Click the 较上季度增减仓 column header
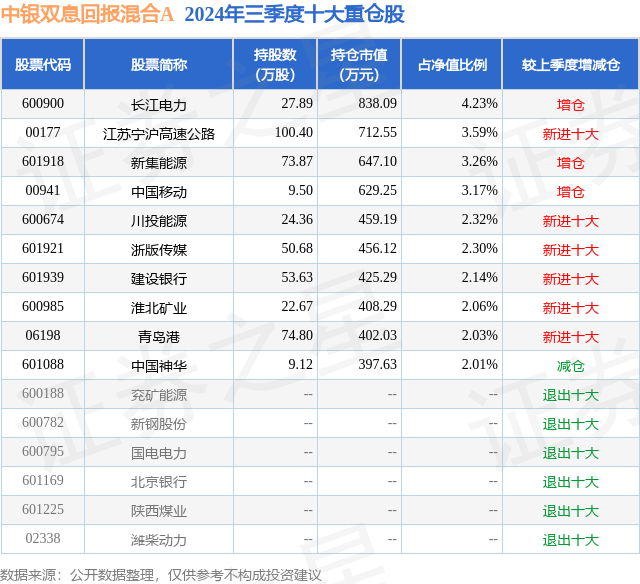This screenshot has height=584, width=640. pyautogui.click(x=571, y=64)
